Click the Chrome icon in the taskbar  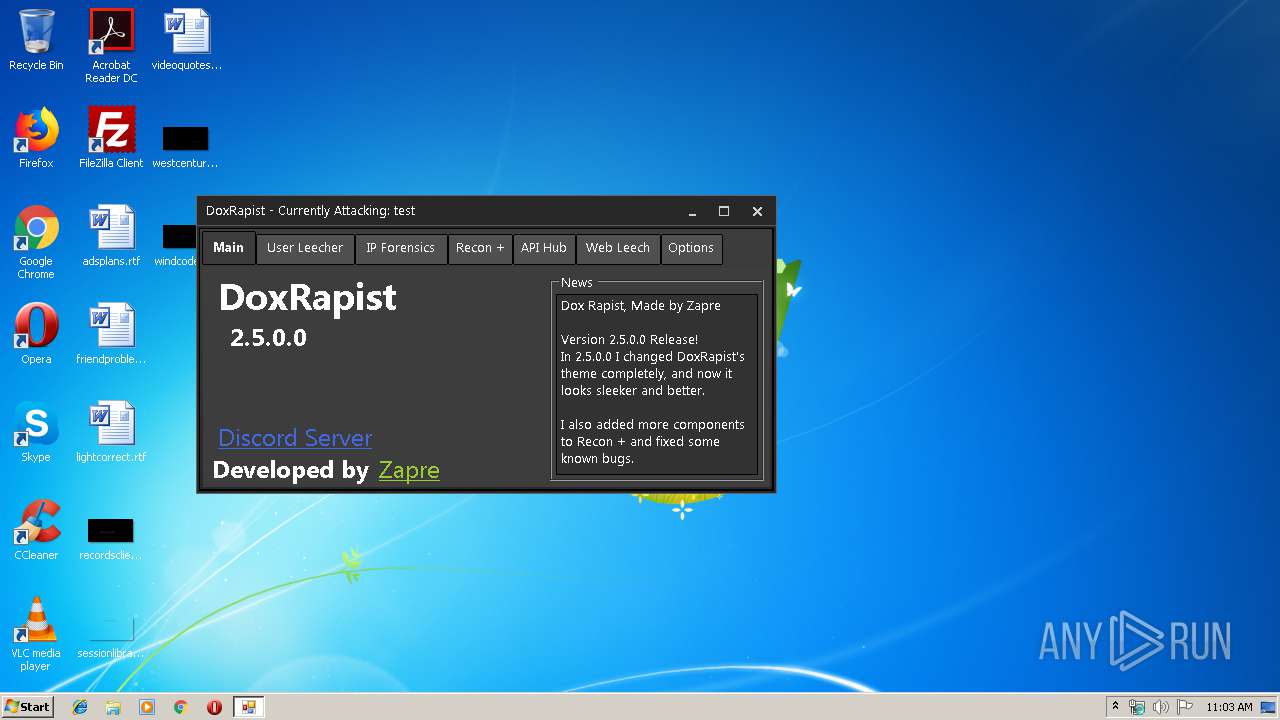coord(181,707)
